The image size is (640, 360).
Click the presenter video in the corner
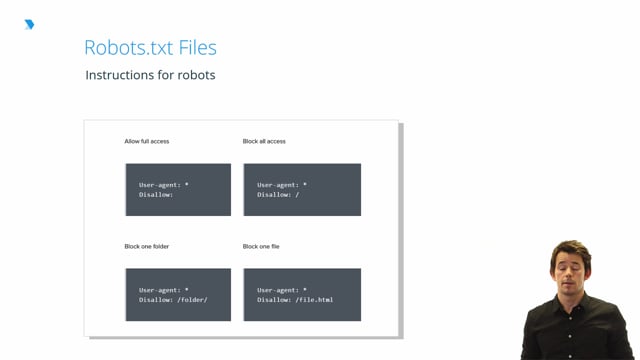click(577, 300)
